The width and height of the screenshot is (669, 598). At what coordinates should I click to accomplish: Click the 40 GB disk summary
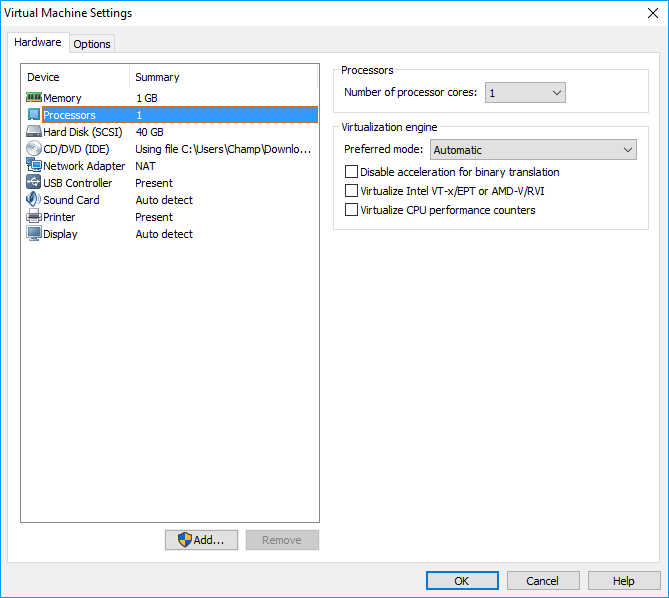pyautogui.click(x=149, y=132)
